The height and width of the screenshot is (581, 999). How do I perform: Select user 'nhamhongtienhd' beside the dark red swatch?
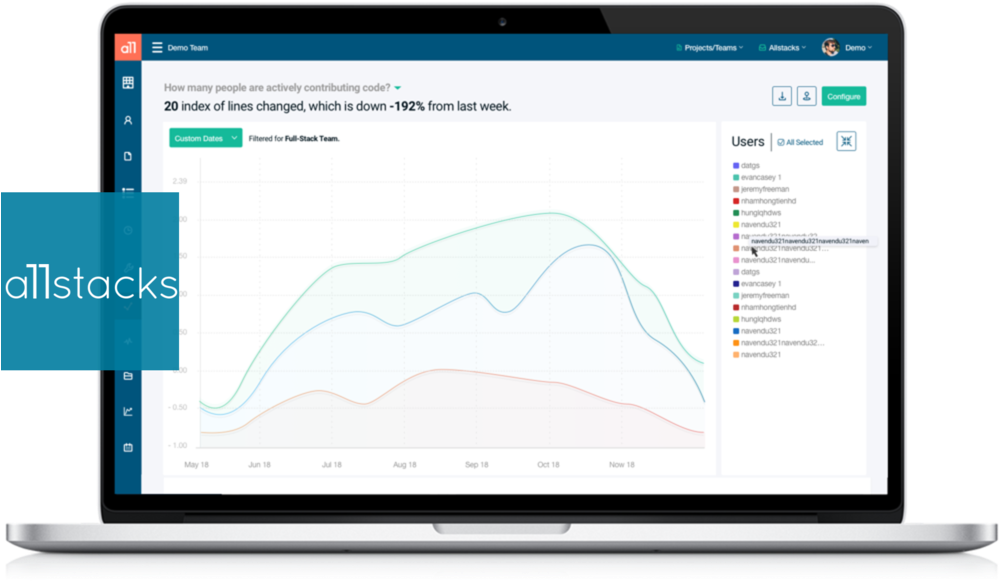pos(768,307)
